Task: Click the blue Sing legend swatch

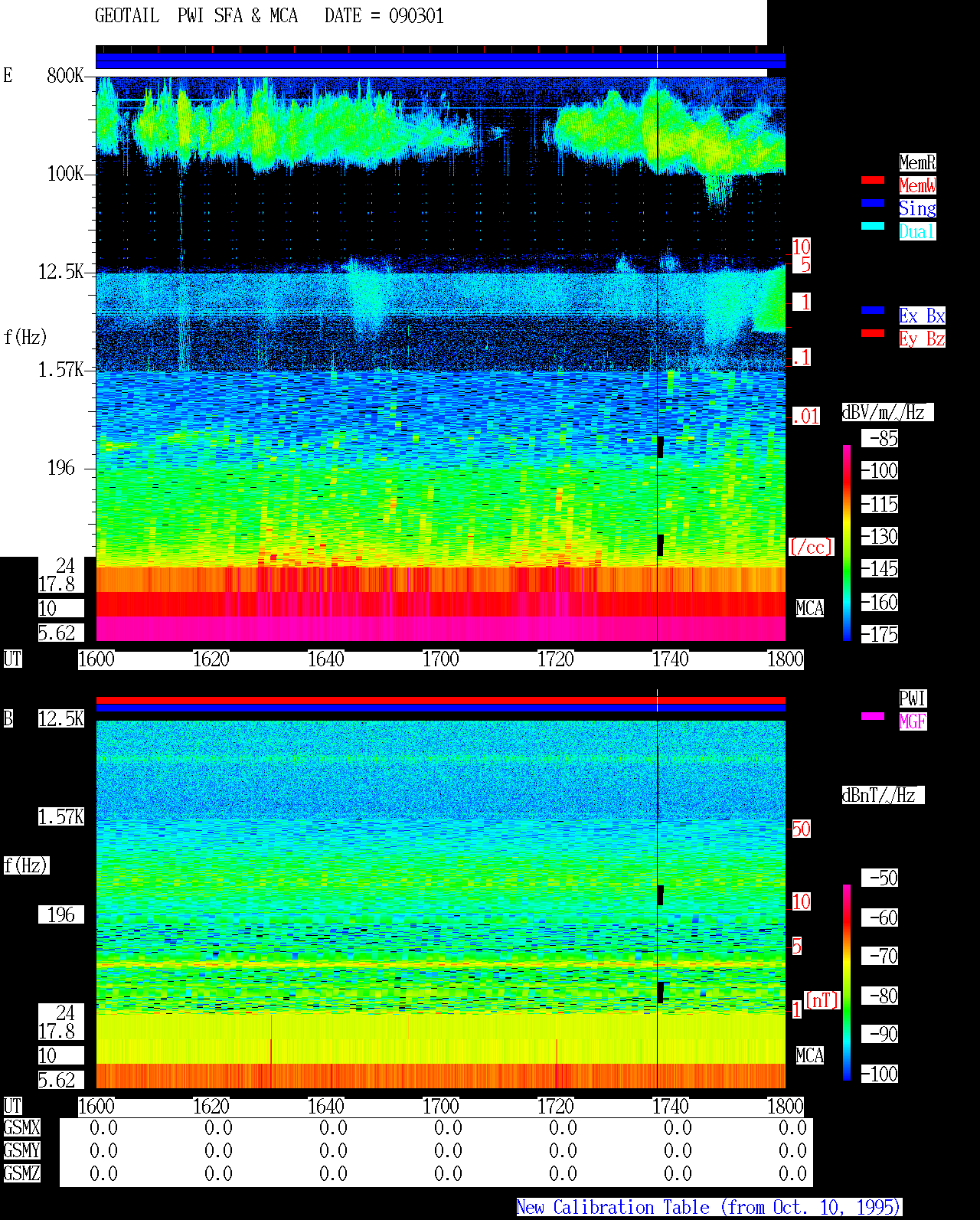Action: (x=873, y=203)
